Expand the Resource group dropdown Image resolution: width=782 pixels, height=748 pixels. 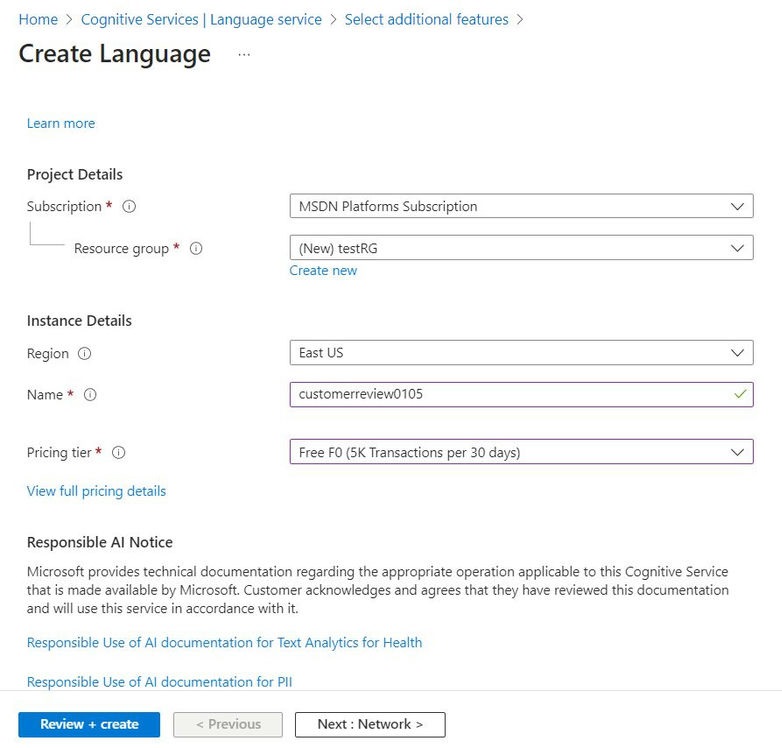pyautogui.click(x=520, y=248)
